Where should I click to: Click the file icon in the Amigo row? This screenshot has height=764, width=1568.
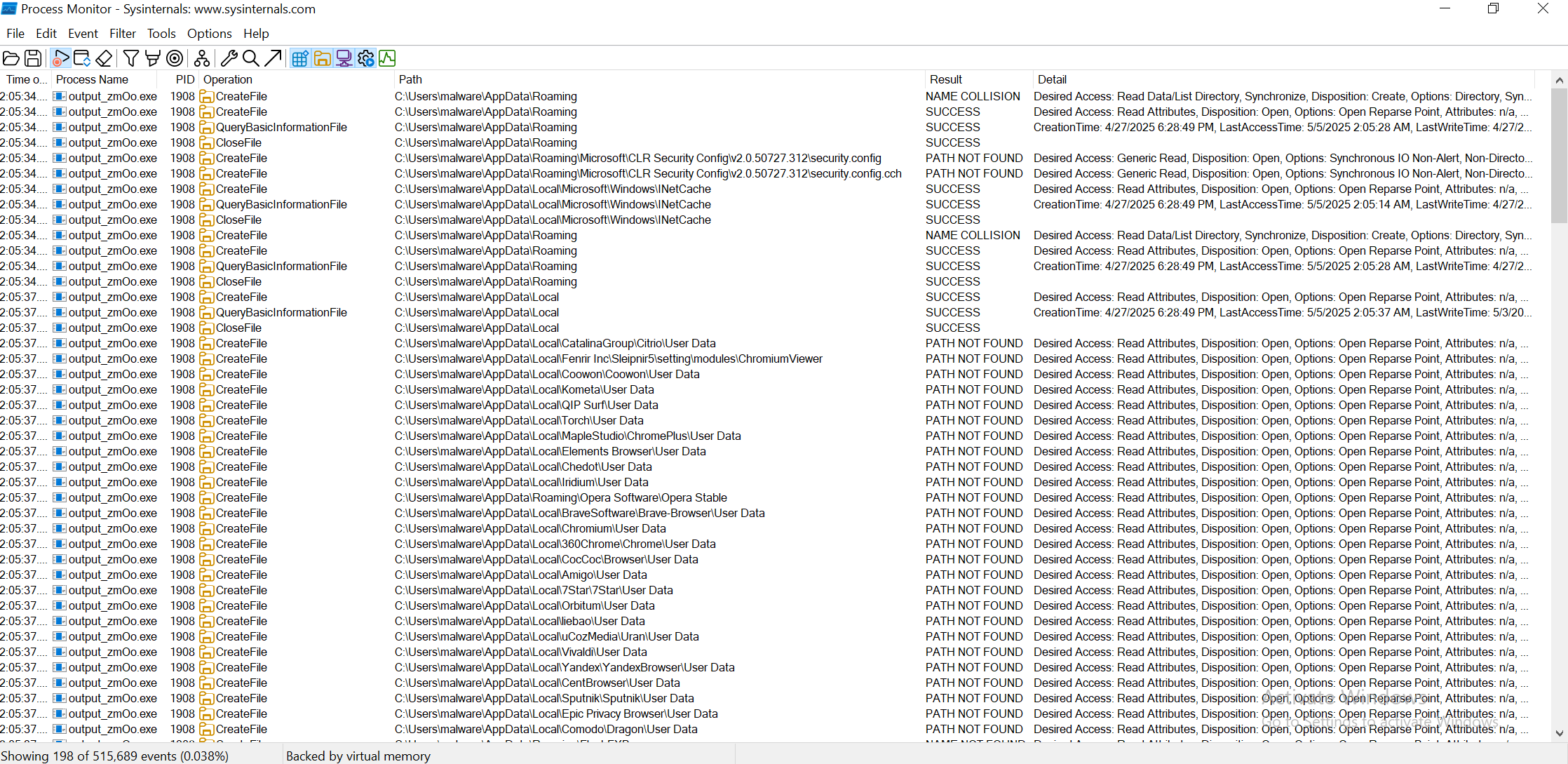click(x=206, y=575)
